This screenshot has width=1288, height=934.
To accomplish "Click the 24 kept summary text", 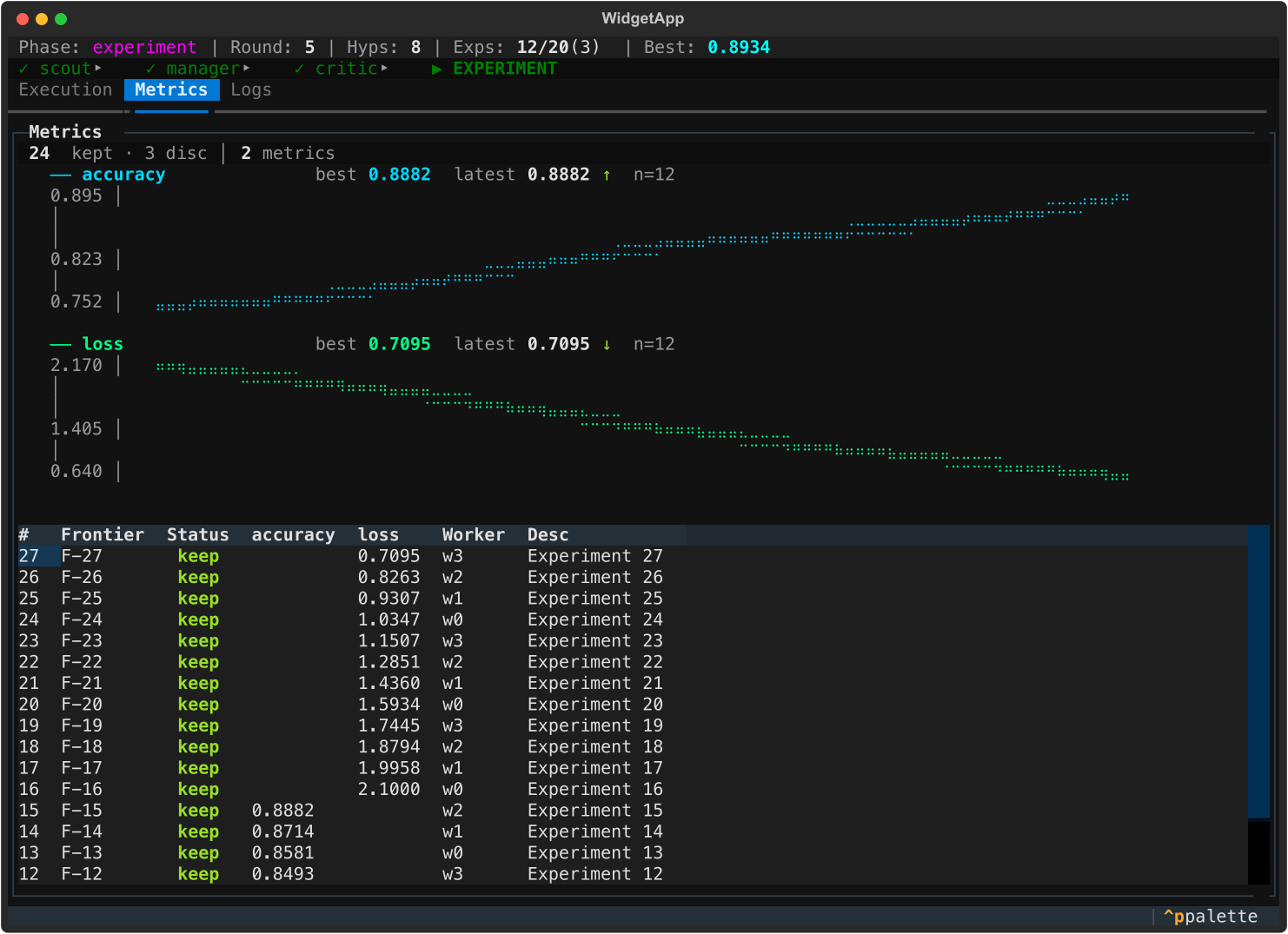I will tap(70, 154).
